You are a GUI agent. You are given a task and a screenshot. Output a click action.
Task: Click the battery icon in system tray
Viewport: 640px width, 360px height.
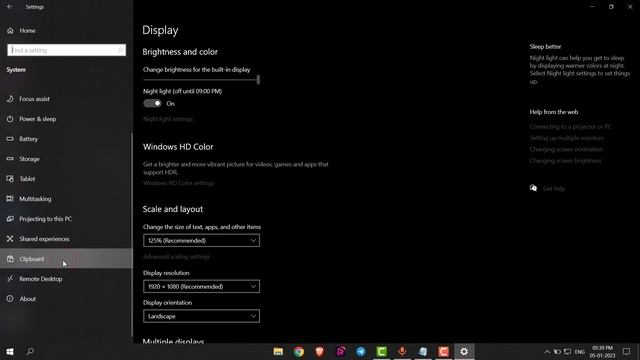[x=557, y=351]
